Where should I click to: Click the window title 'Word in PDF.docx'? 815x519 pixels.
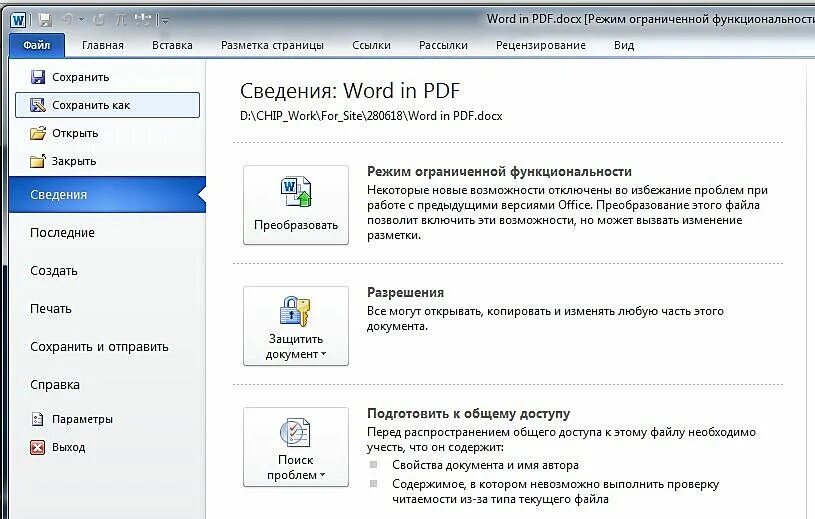[533, 19]
